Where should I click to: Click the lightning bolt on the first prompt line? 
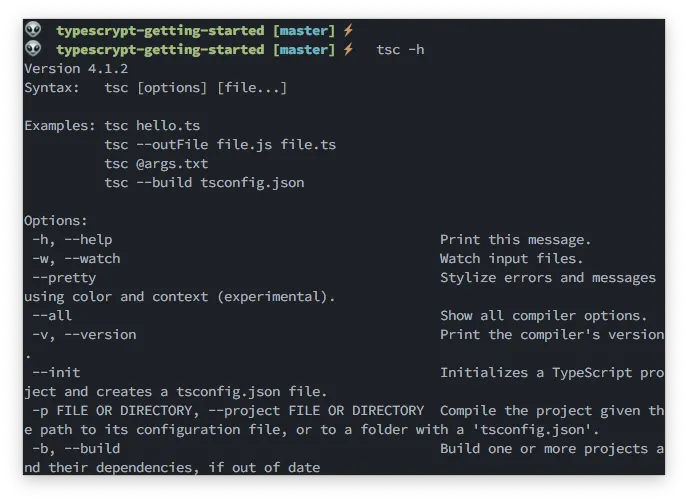coord(348,30)
